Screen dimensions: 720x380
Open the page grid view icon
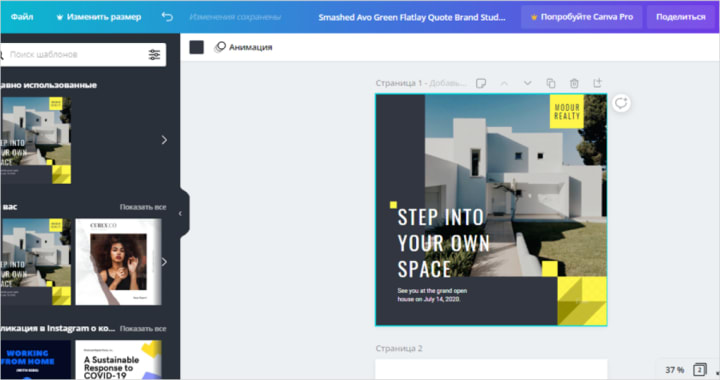[x=699, y=369]
